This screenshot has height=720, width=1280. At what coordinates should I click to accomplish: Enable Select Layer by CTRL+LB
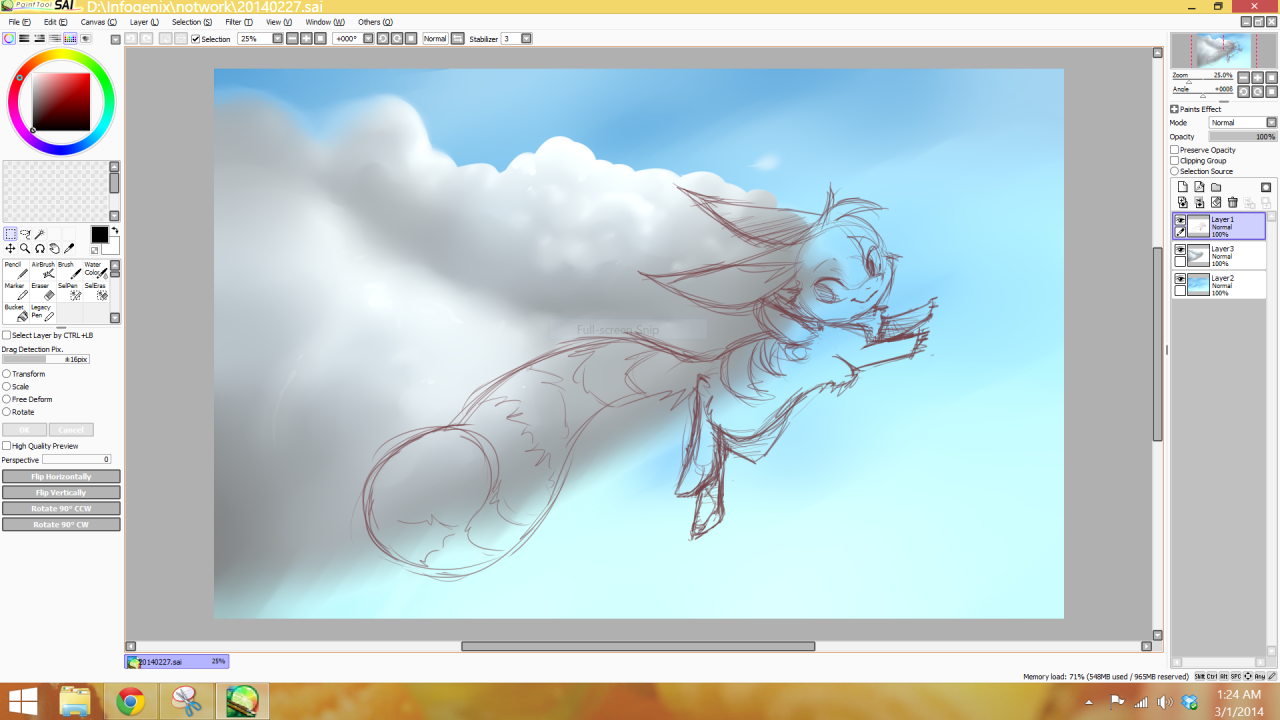[6, 335]
